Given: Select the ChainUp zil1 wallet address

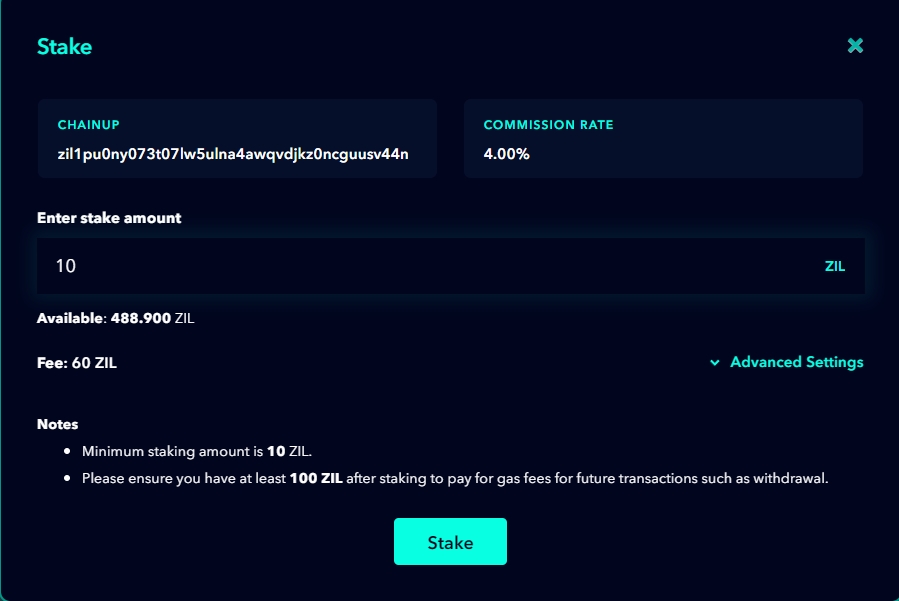Looking at the screenshot, I should pyautogui.click(x=233, y=154).
